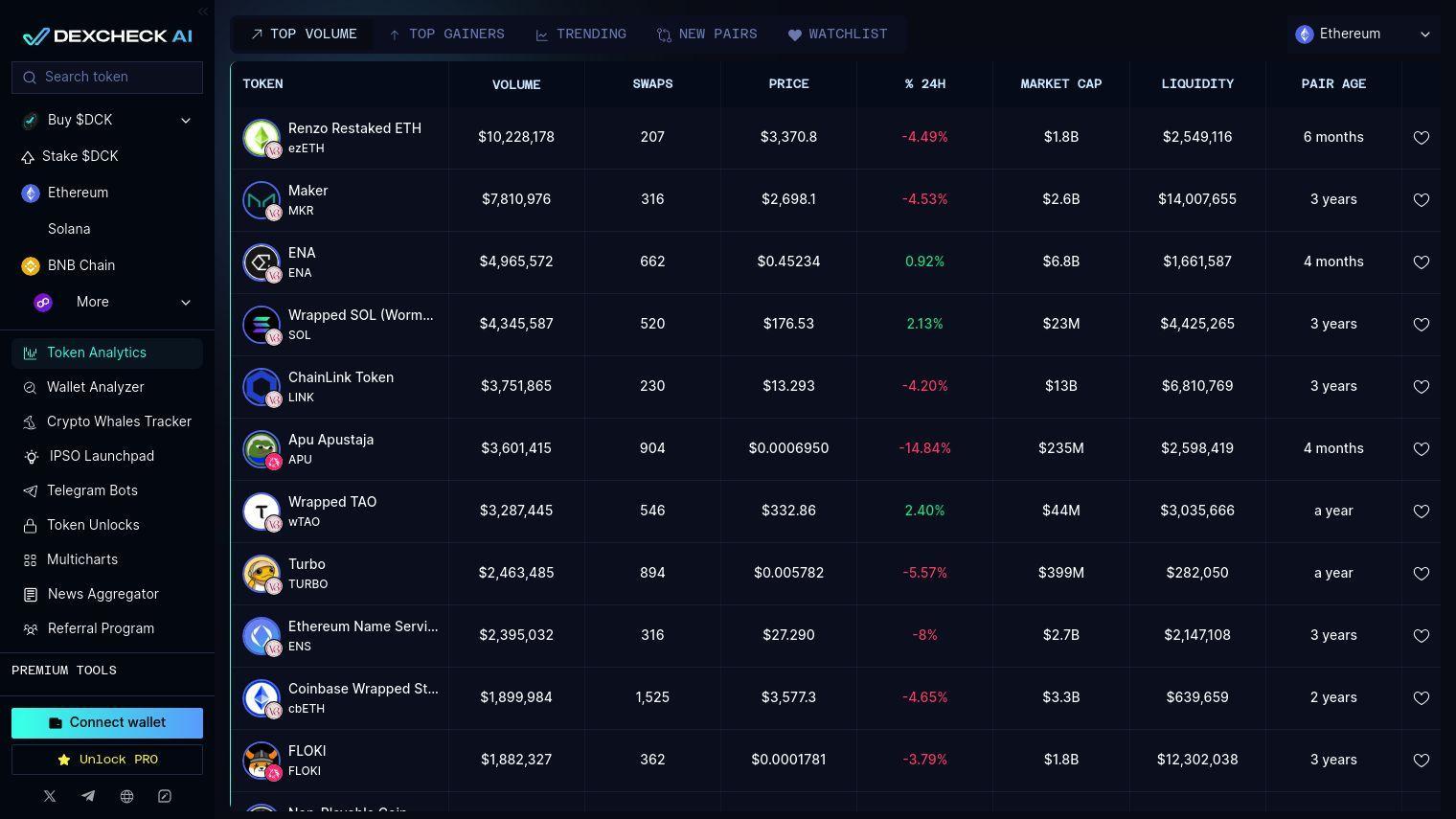The width and height of the screenshot is (1456, 819).
Task: Sort by Market Cap column header
Action: pos(1061,84)
